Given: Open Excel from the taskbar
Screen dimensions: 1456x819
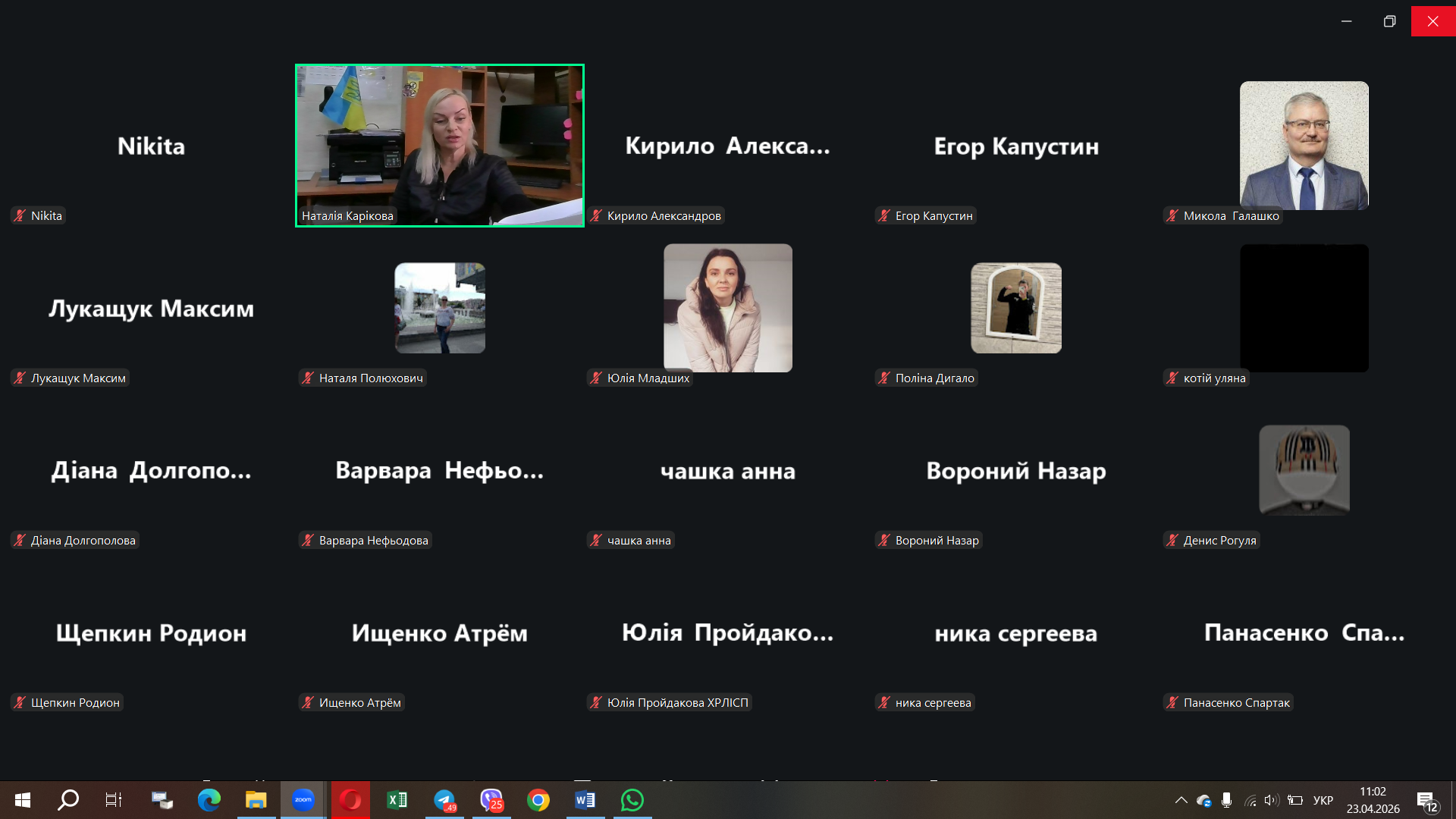Looking at the screenshot, I should pyautogui.click(x=397, y=800).
